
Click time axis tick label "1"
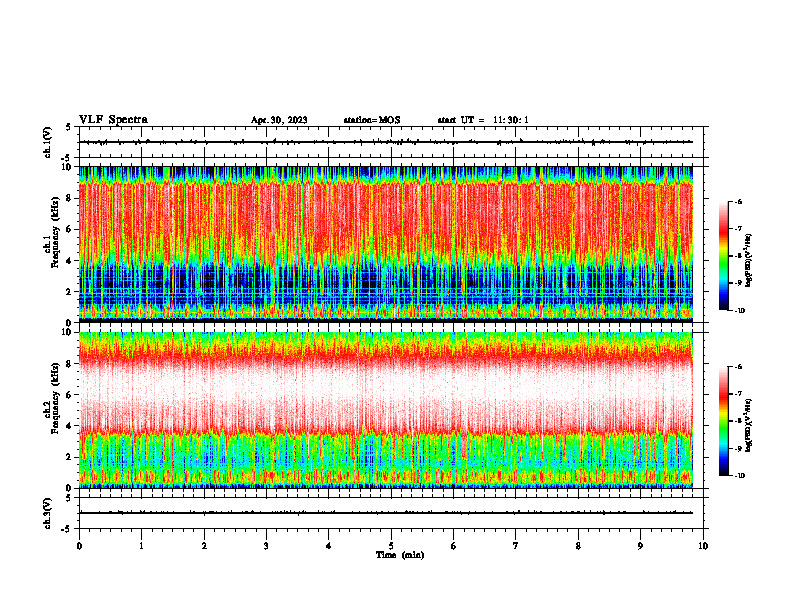[x=141, y=546]
